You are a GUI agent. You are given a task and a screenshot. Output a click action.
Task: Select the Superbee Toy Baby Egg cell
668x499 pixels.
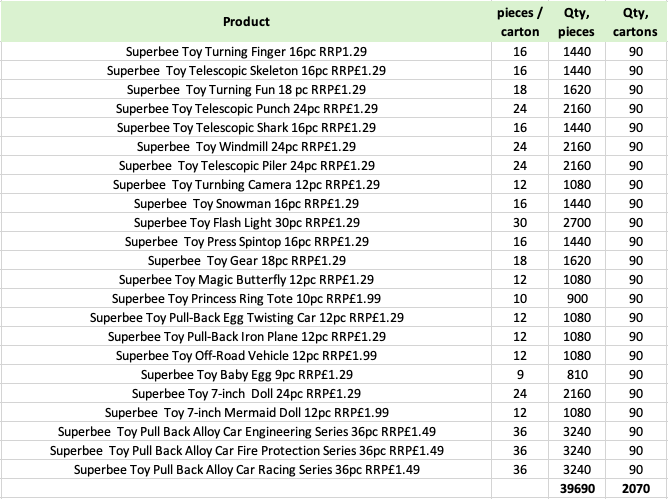click(x=246, y=375)
